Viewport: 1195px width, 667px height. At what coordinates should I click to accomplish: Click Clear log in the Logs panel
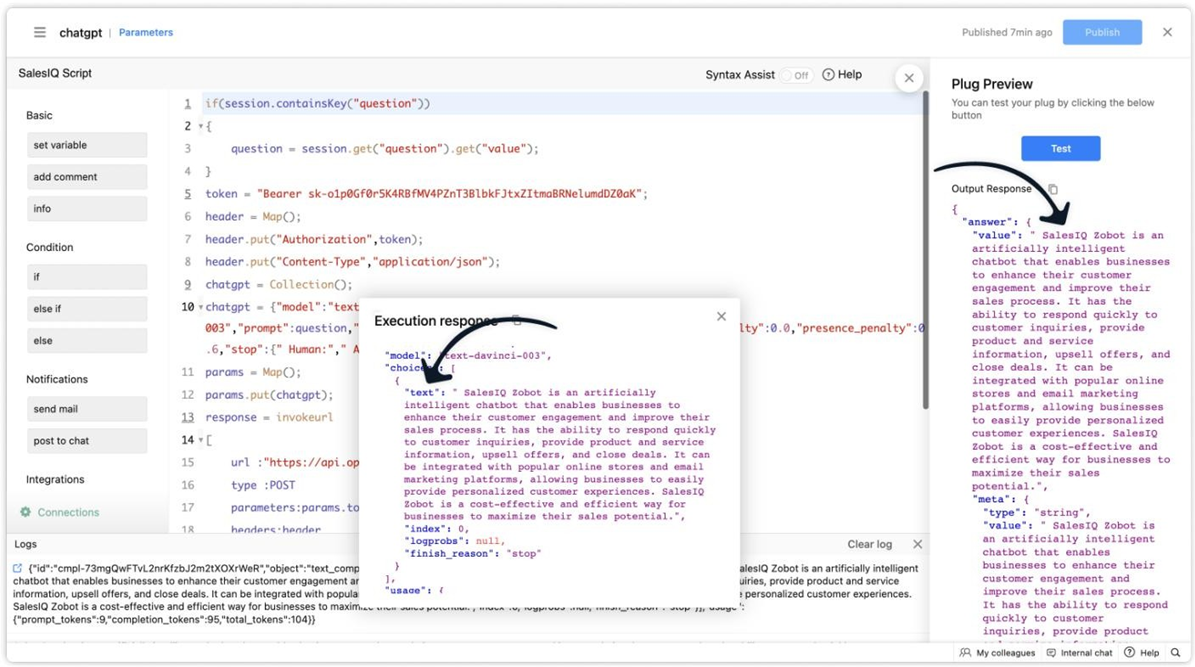click(870, 544)
